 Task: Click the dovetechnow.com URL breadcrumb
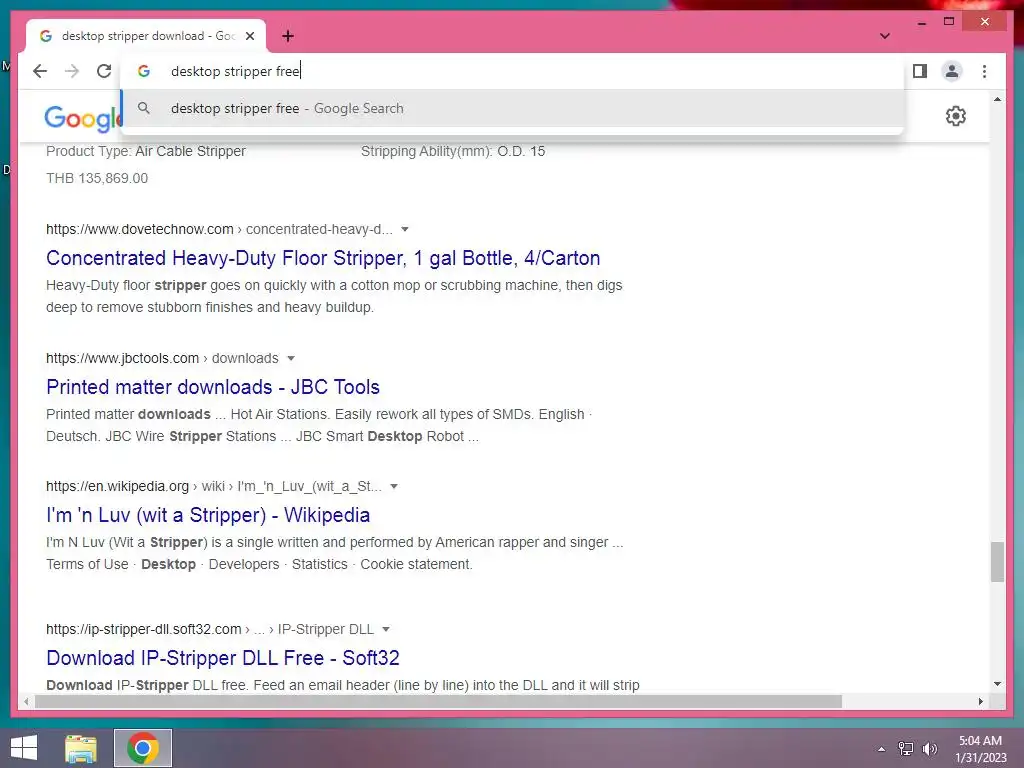[x=219, y=229]
